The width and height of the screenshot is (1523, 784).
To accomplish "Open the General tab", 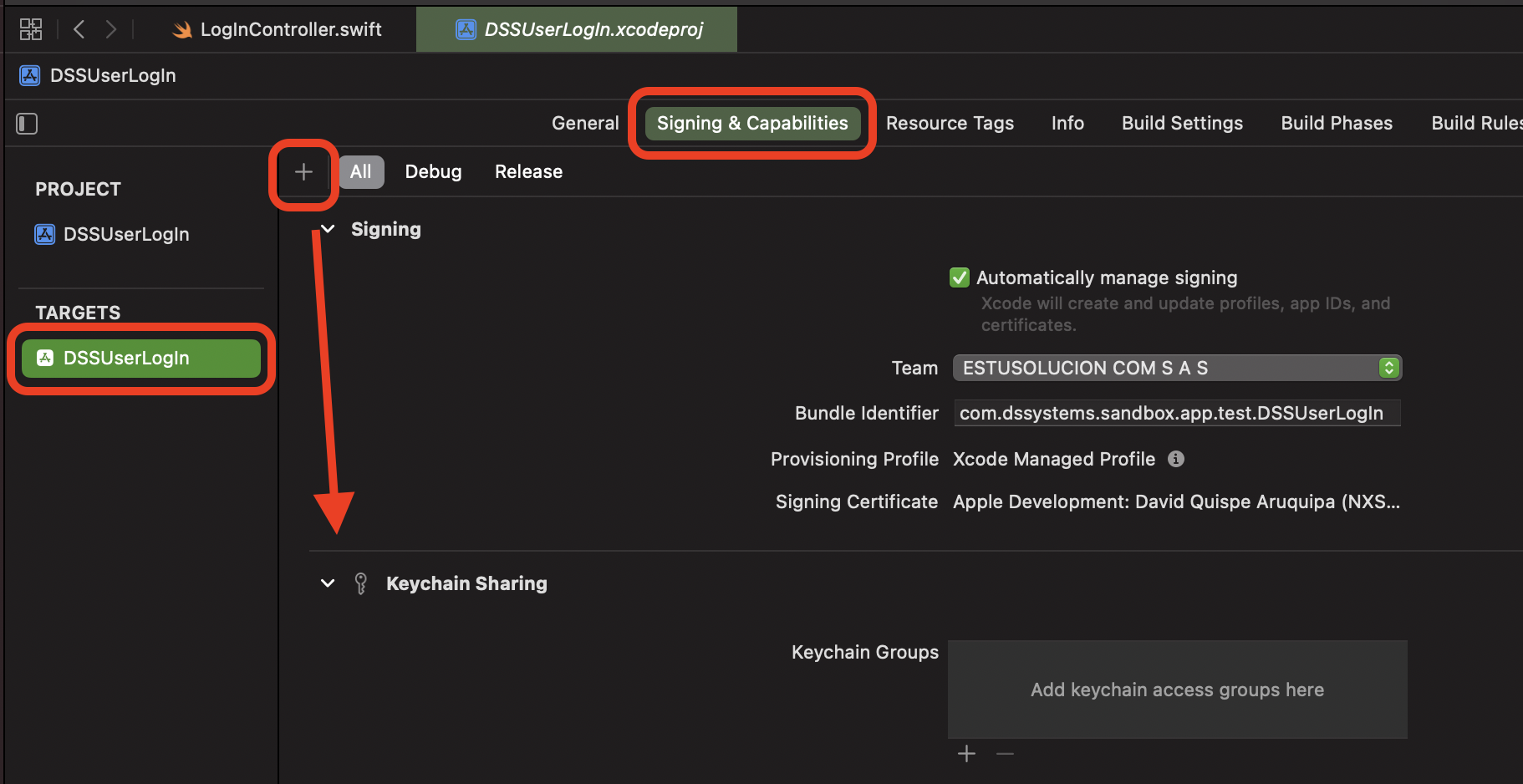I will (x=585, y=124).
